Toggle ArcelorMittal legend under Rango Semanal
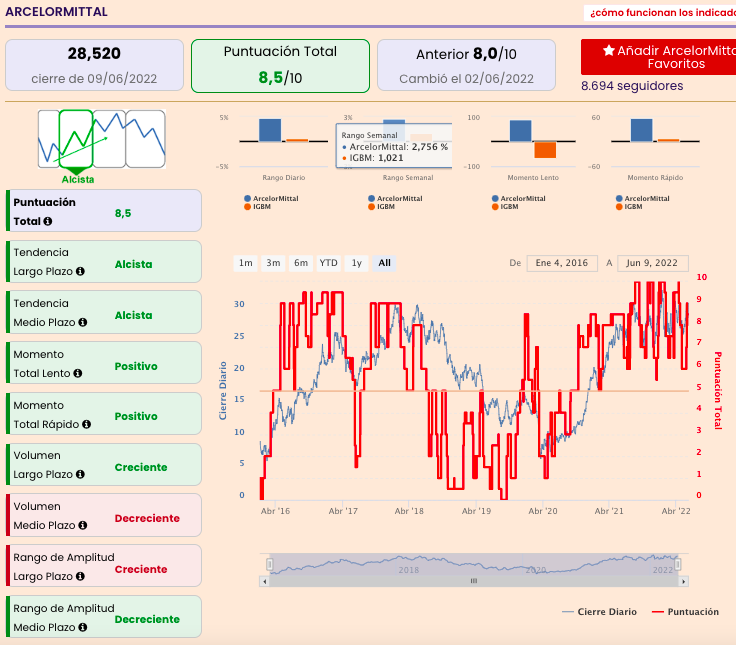The image size is (736, 645). pyautogui.click(x=395, y=199)
